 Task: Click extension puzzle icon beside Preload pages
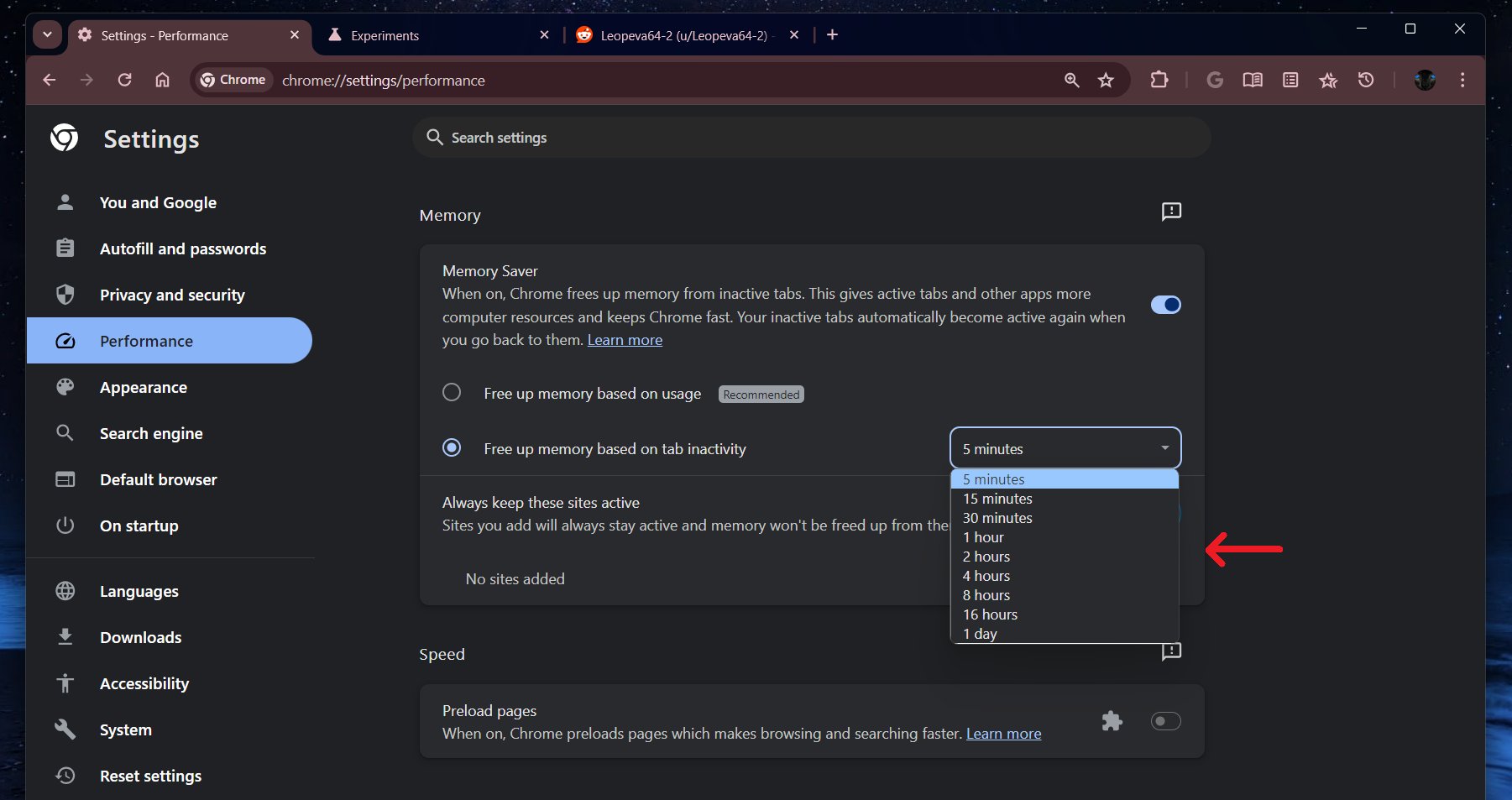pyautogui.click(x=1112, y=721)
